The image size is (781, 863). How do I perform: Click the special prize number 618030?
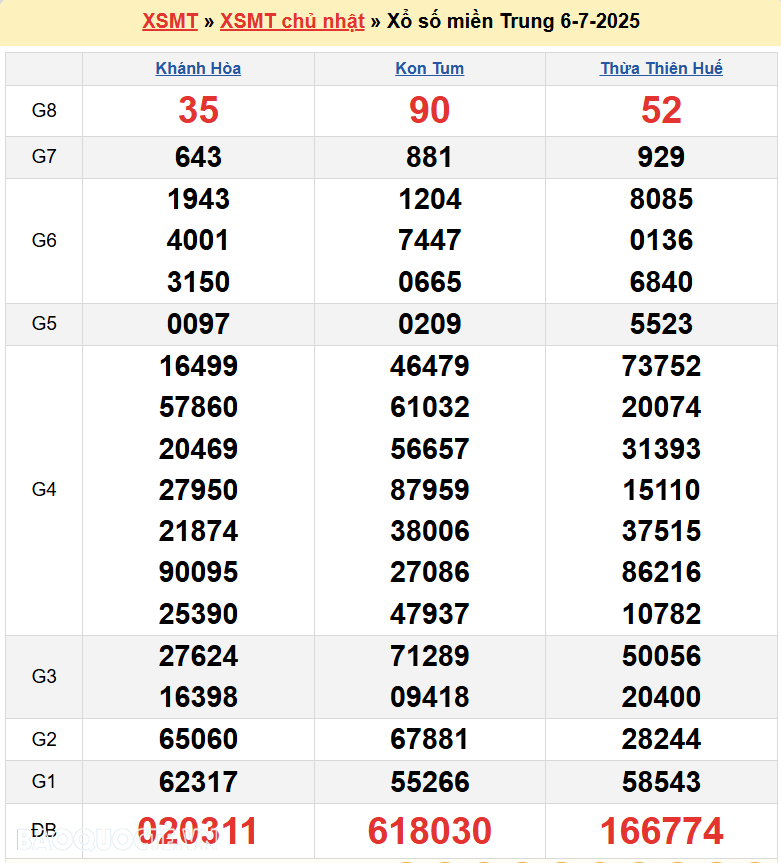[430, 831]
